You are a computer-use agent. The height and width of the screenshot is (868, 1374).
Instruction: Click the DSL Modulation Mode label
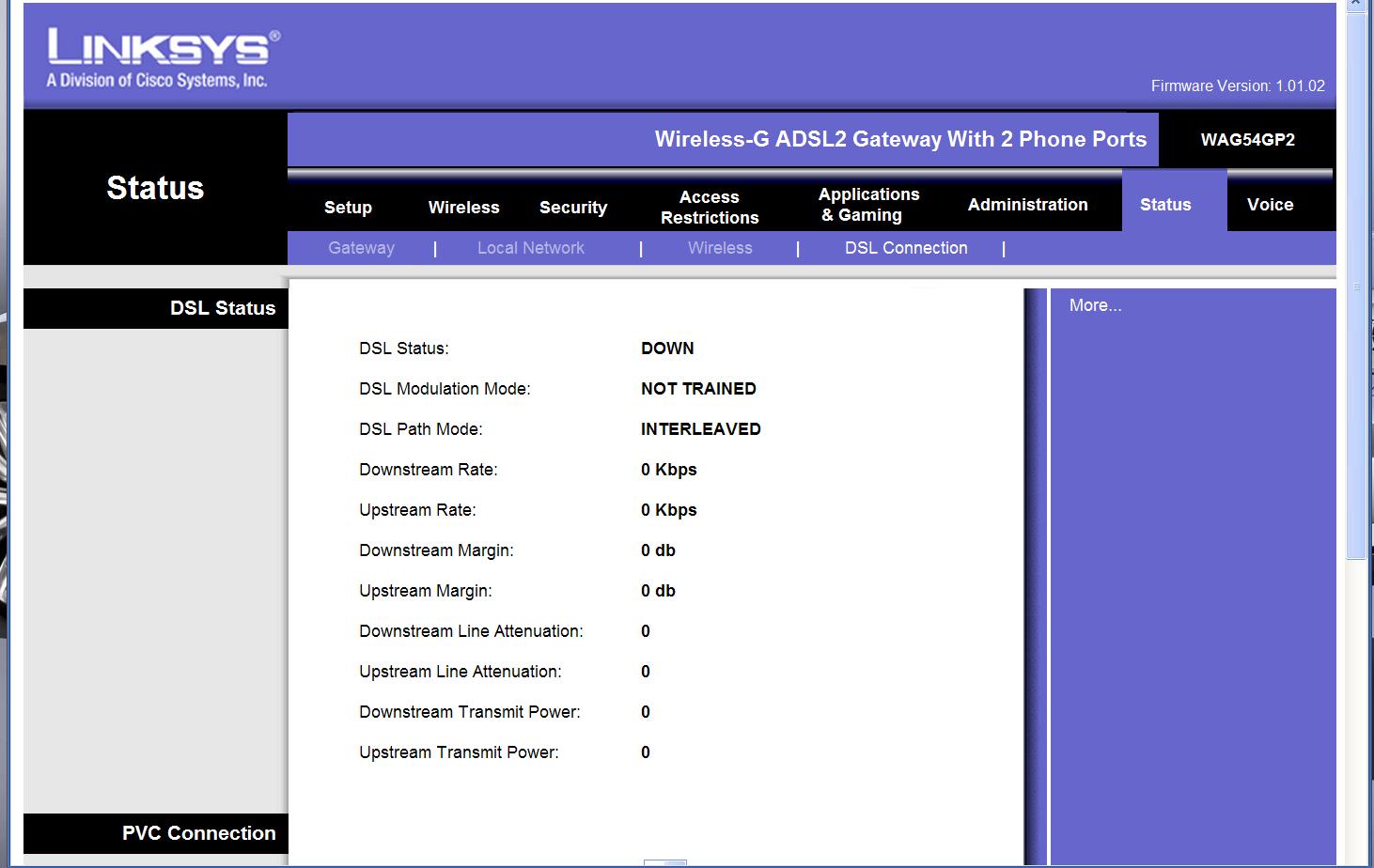[x=445, y=389]
